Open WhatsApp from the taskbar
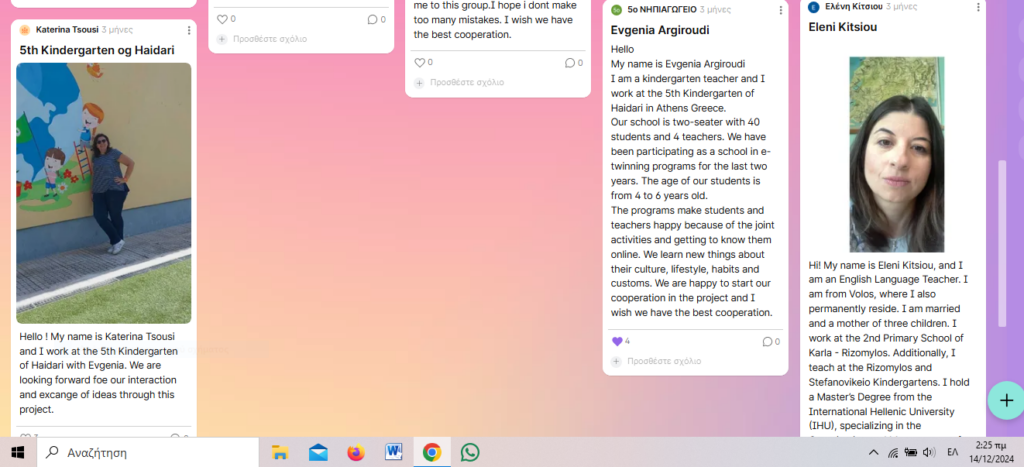The image size is (1024, 467). [x=470, y=452]
